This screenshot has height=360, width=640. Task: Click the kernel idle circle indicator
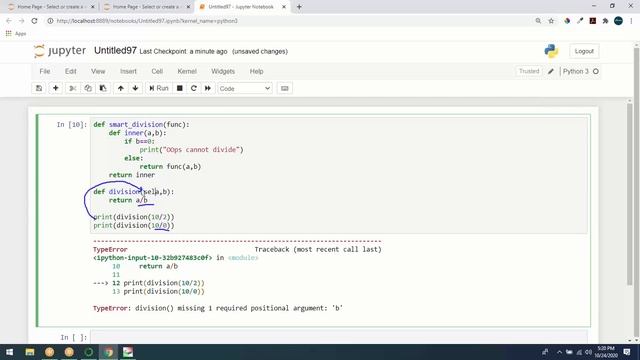pos(596,71)
